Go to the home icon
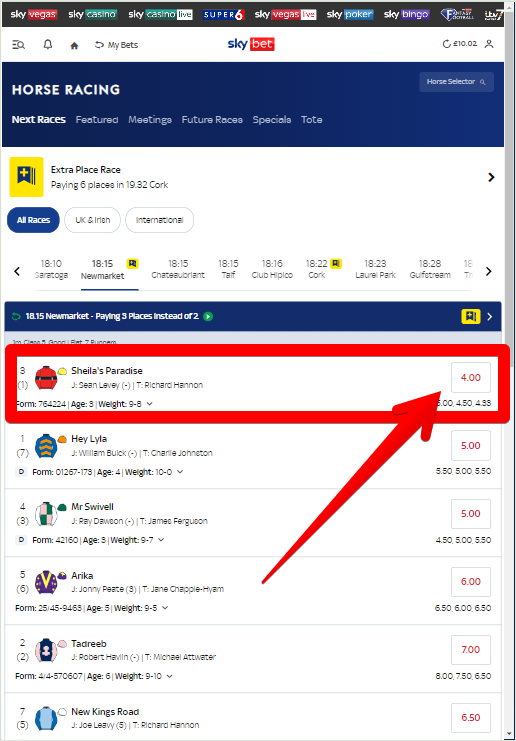This screenshot has width=516, height=741. (74, 45)
